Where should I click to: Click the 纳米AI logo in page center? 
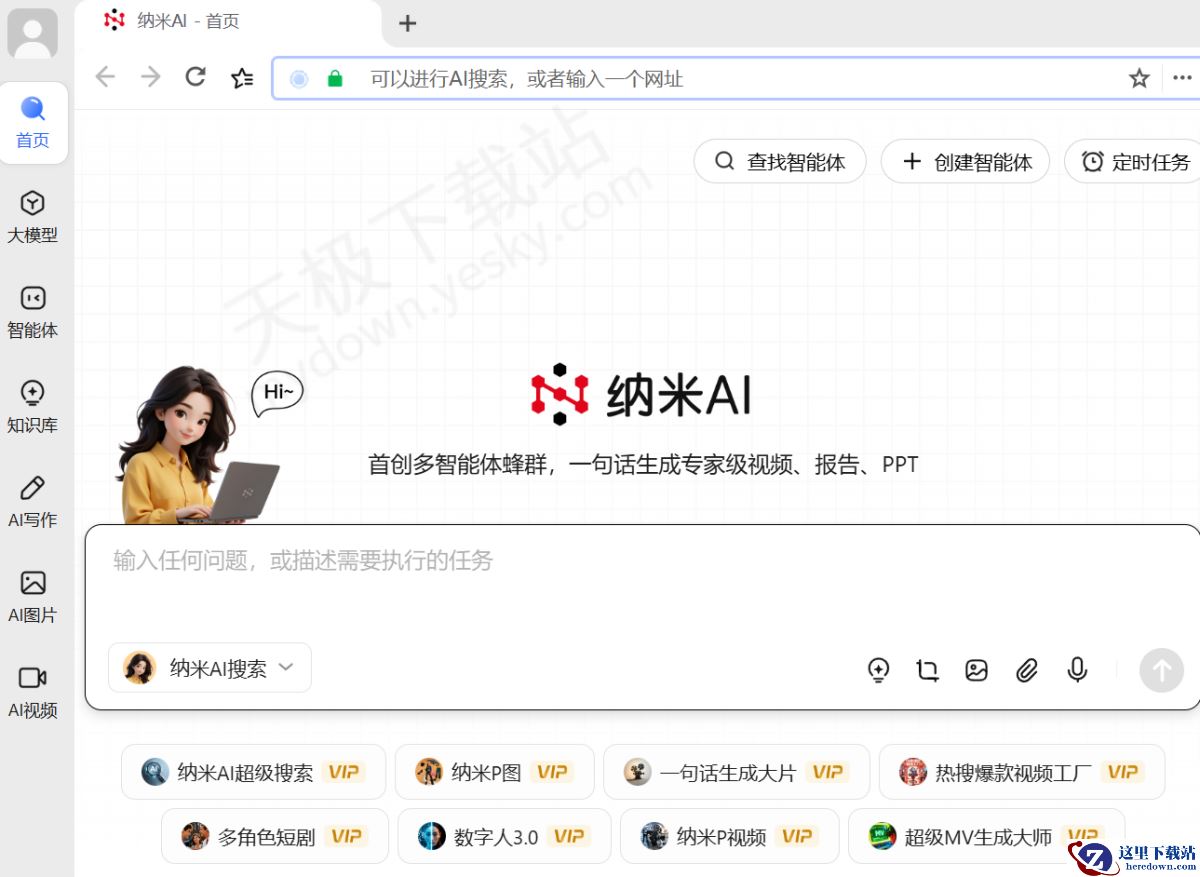pyautogui.click(x=640, y=394)
